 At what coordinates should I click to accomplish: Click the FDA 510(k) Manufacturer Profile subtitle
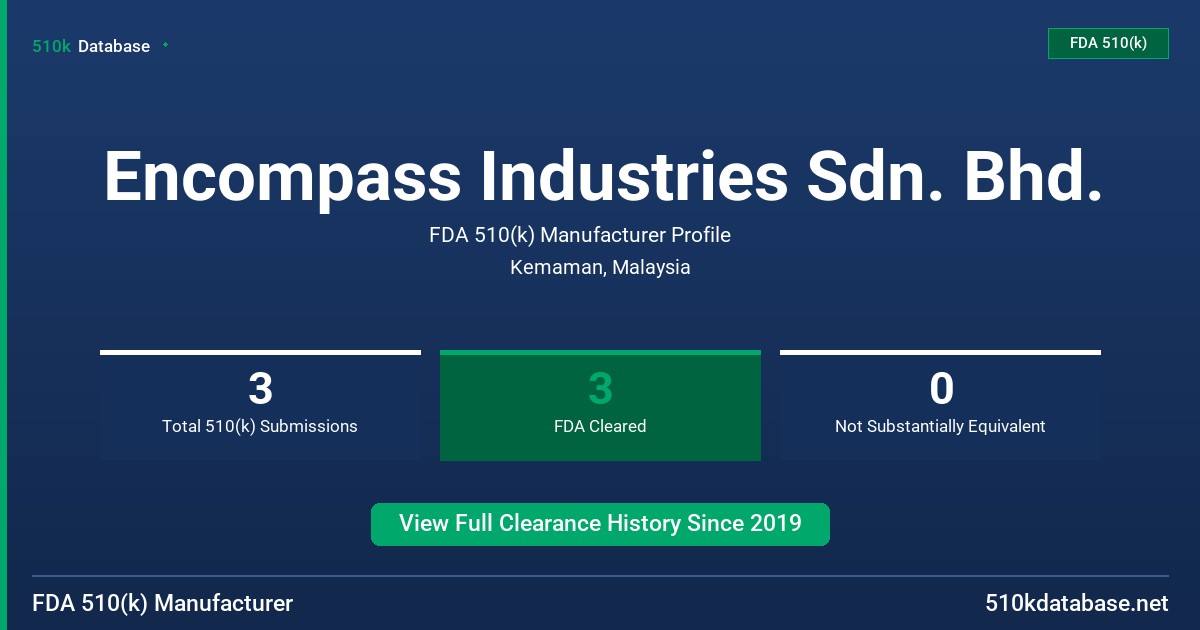tap(580, 235)
